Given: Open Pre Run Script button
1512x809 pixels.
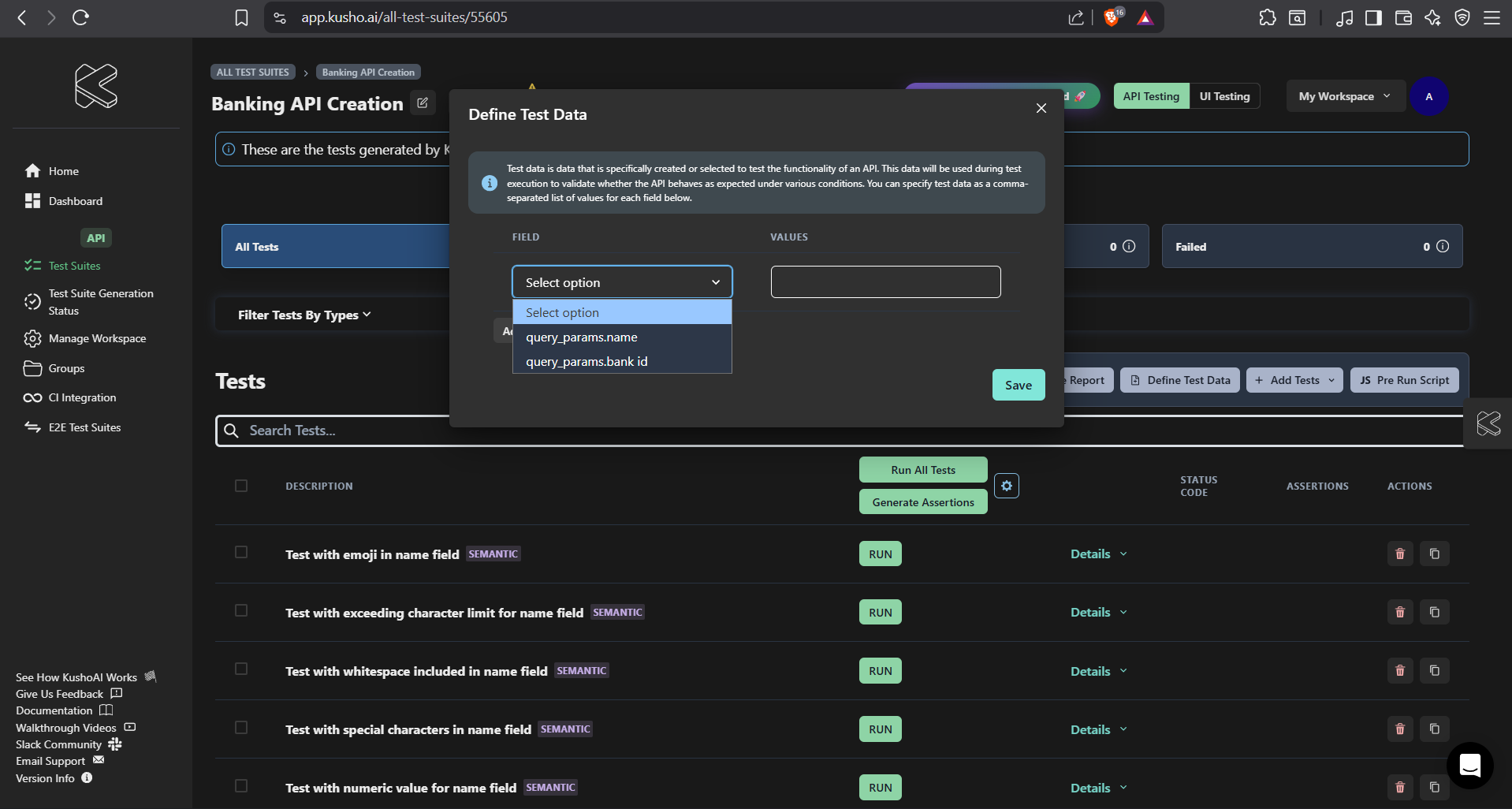Looking at the screenshot, I should (1405, 380).
